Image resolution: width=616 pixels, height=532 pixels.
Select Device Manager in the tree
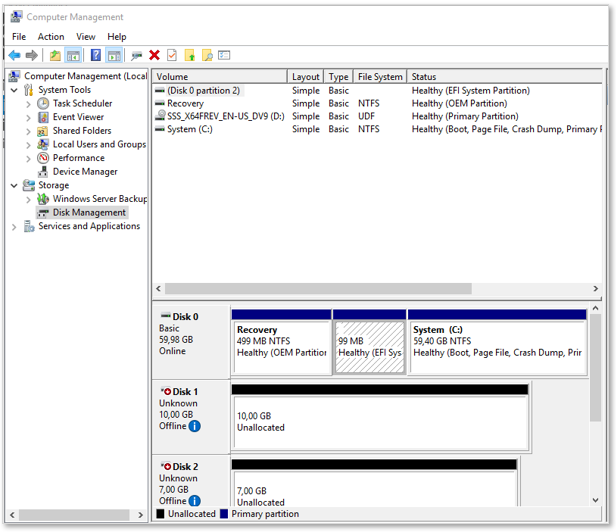[85, 172]
